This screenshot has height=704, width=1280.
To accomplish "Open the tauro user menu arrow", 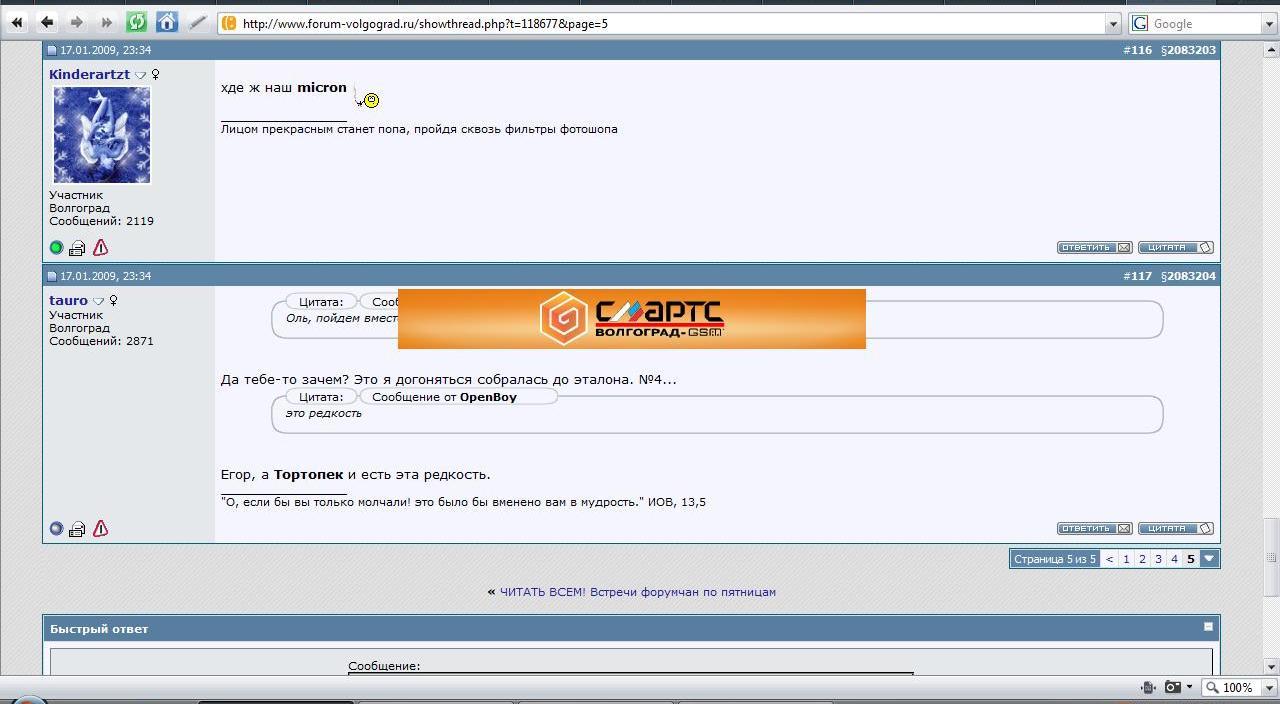I will [99, 301].
